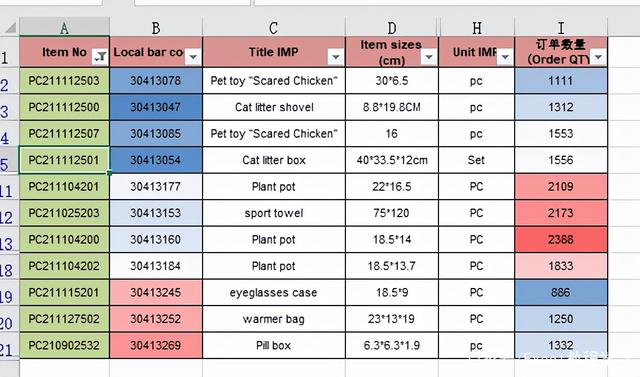The height and width of the screenshot is (377, 640).
Task: Select the Pill box title cell
Action: 274,346
